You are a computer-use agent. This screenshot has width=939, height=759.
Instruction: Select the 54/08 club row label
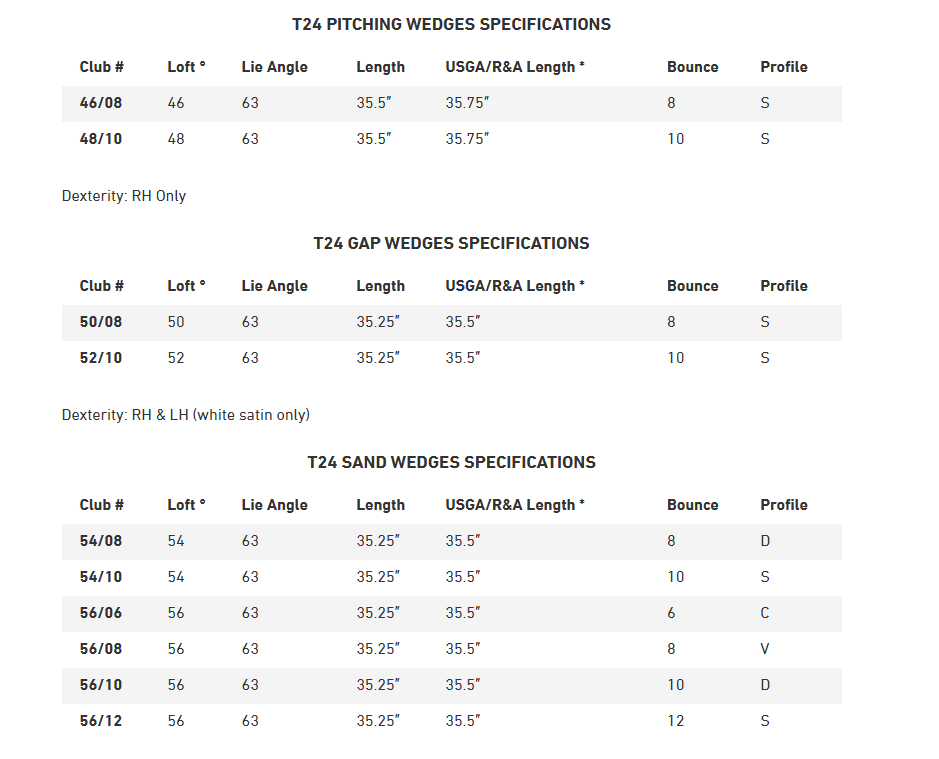click(101, 541)
